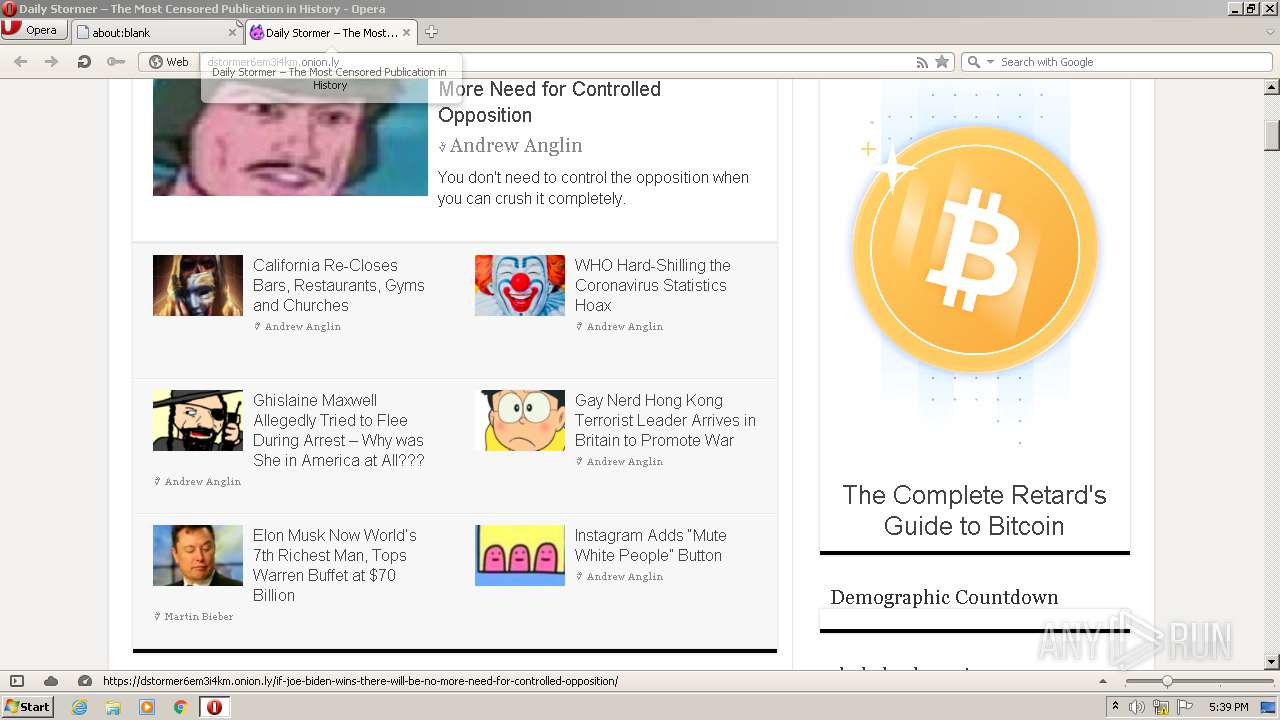This screenshot has width=1280, height=720.
Task: Click the Opera Link cloud icon
Action: (51, 681)
